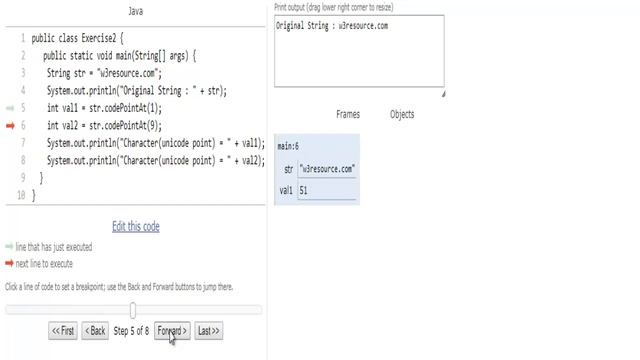Click the line 9 closing brace
The image size is (640, 360).
(x=41, y=178)
